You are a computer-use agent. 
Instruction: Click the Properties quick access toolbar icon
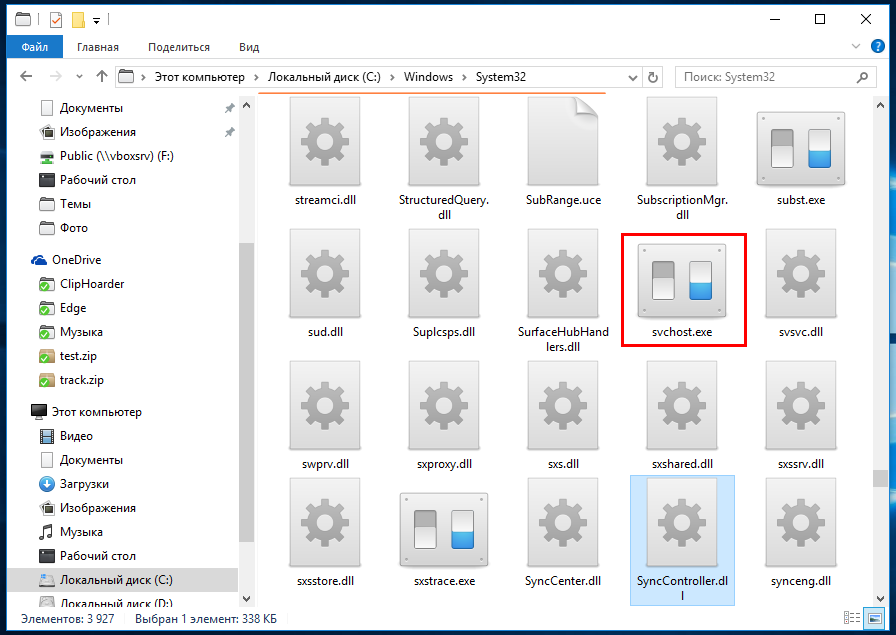55,20
